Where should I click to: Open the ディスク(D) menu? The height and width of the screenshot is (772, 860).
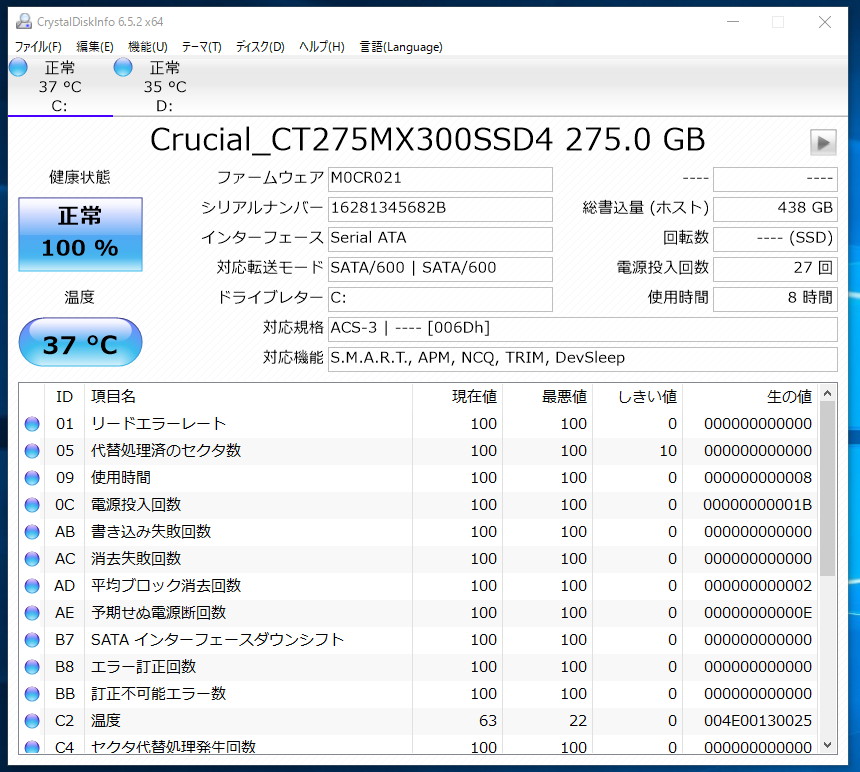[x=261, y=47]
